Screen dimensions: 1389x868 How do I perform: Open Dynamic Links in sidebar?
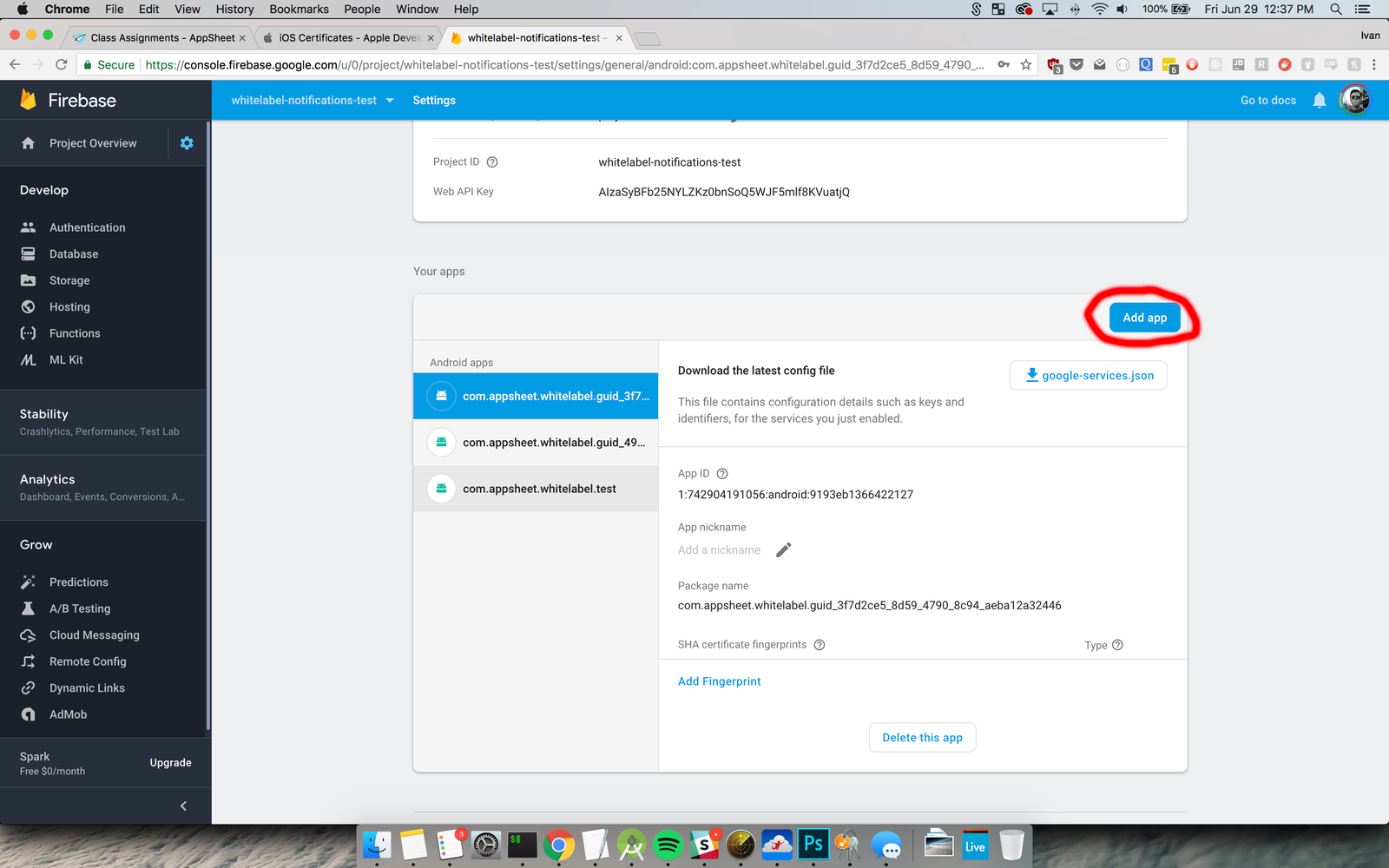coord(87,688)
